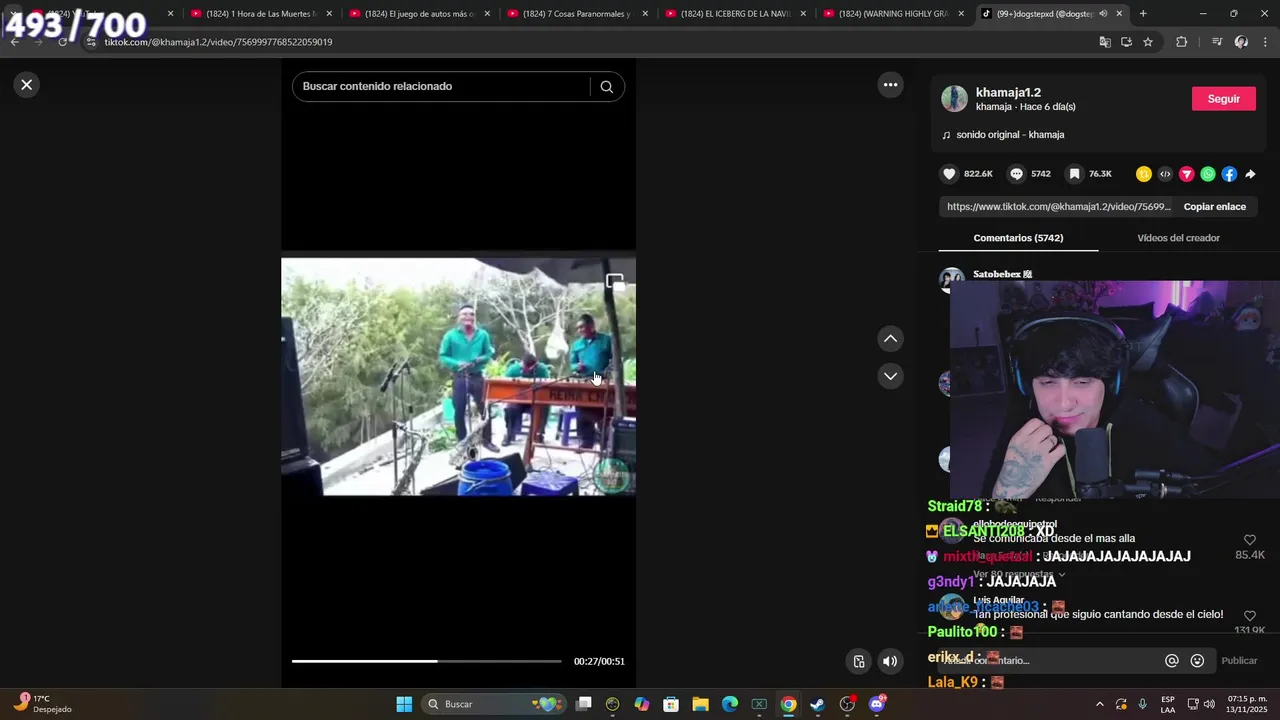Bookmark this page with the star icon

click(x=1148, y=42)
